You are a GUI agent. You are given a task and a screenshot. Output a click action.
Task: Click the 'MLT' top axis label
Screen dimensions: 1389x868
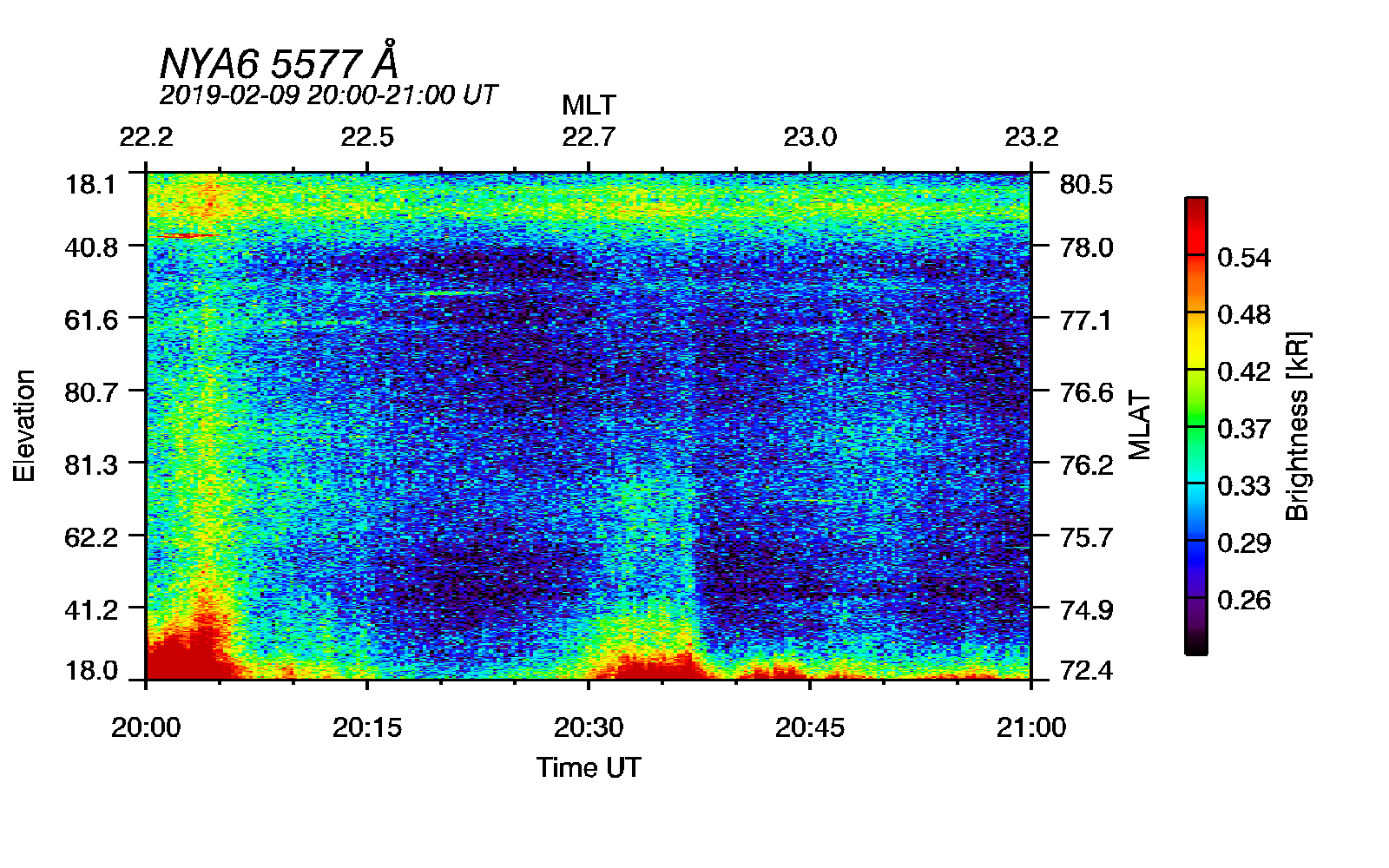click(589, 105)
